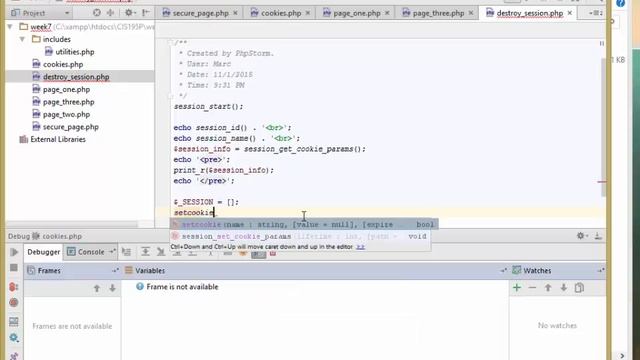Click next frame down arrow

(x=112, y=288)
